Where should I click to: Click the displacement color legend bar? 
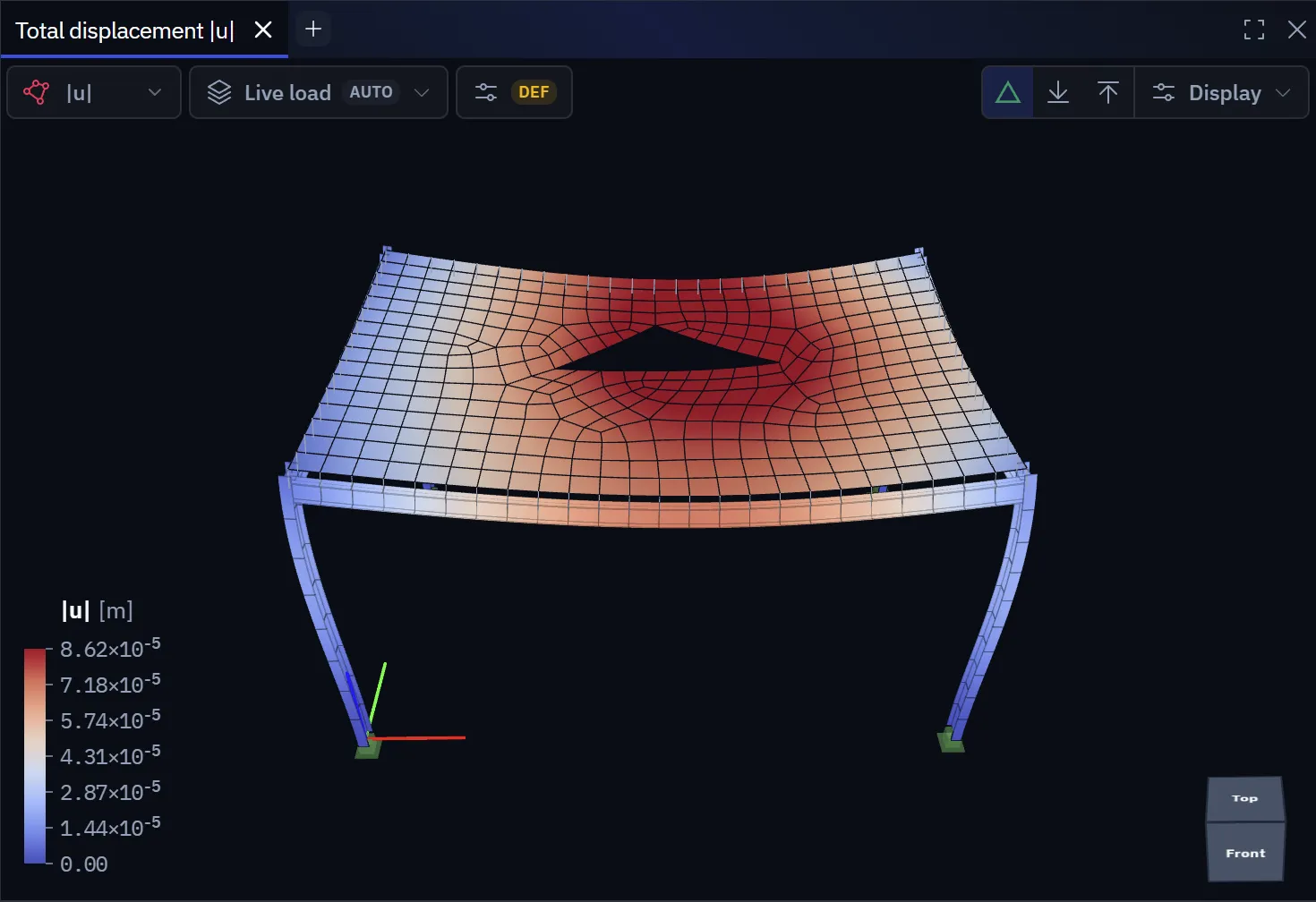point(35,756)
